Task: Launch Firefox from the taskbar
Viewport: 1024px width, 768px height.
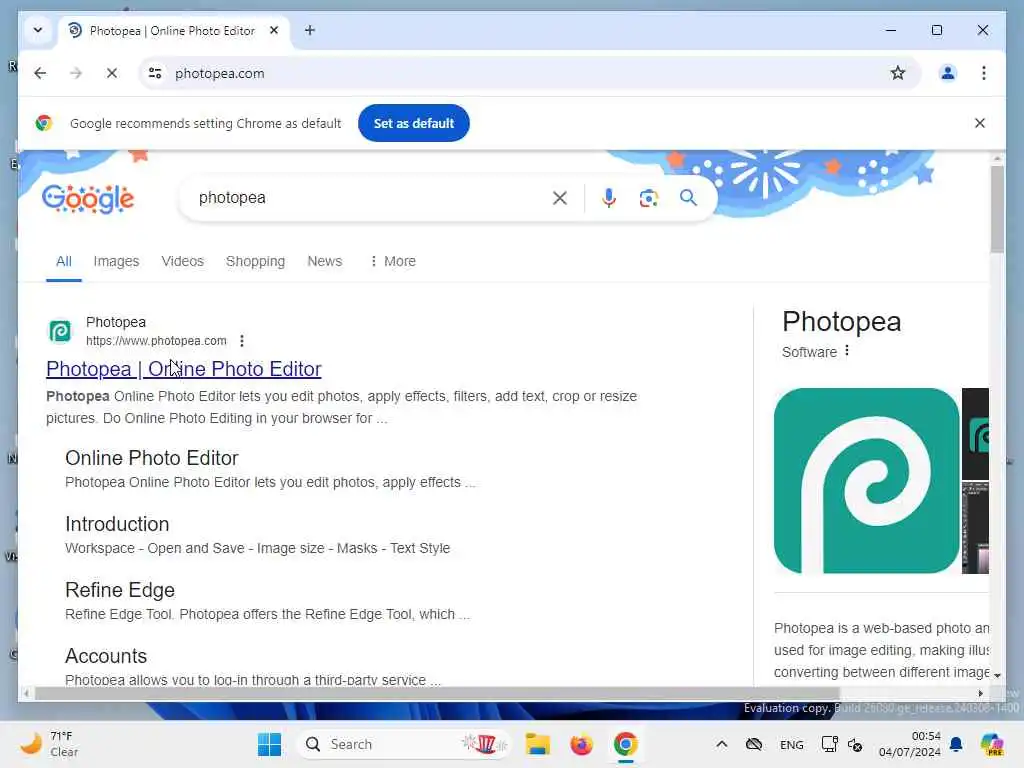Action: pyautogui.click(x=581, y=744)
